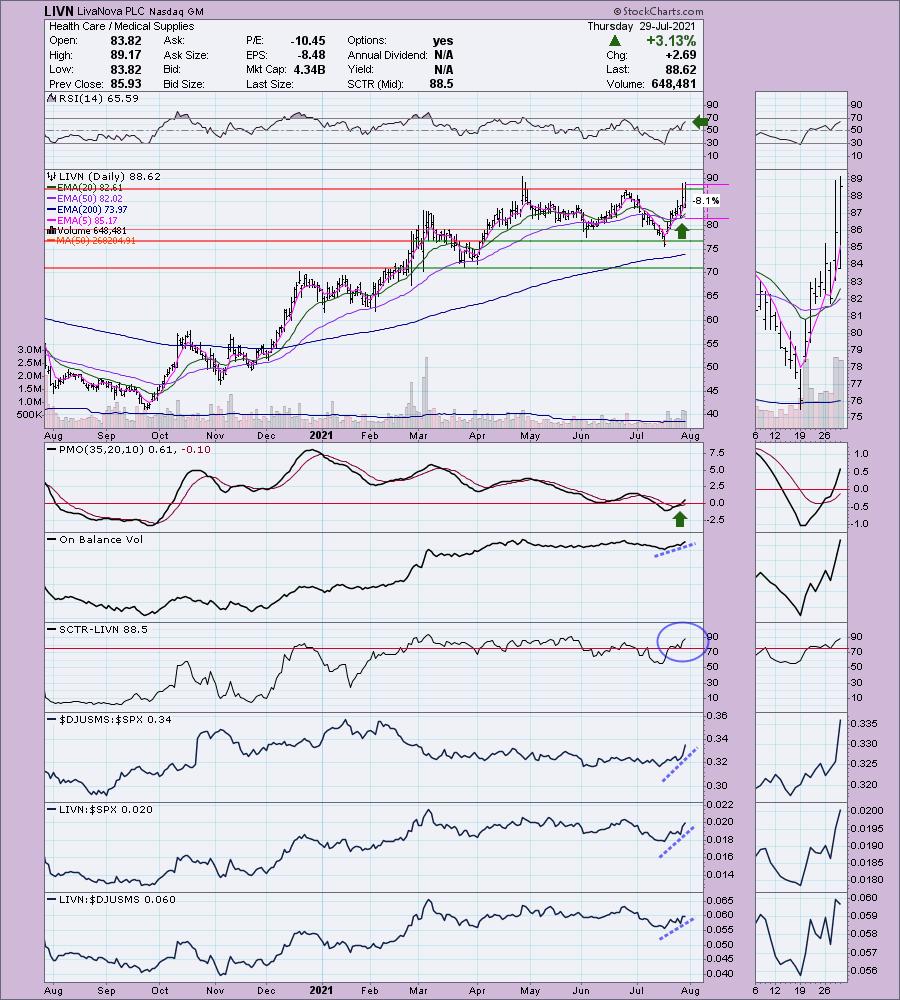Click the Yield N/A value
This screenshot has height=1000, width=900.
click(443, 69)
